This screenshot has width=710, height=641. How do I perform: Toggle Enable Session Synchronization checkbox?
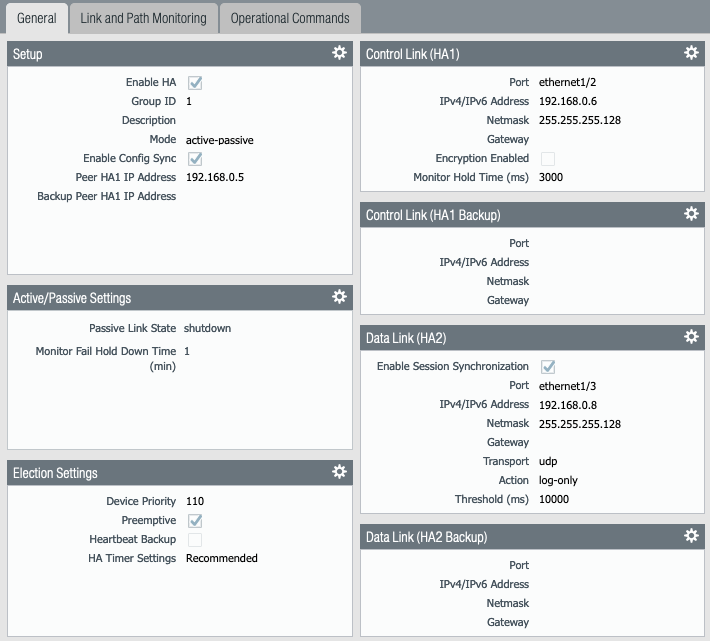[547, 367]
